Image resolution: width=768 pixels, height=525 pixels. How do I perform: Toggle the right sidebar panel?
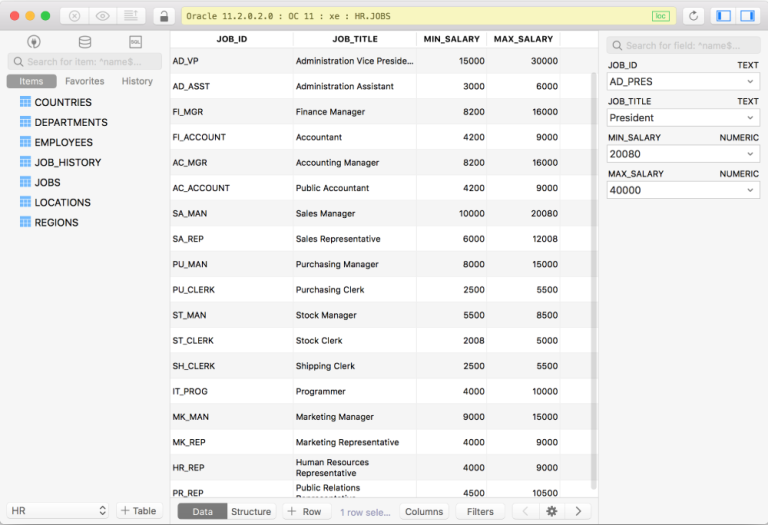point(747,16)
